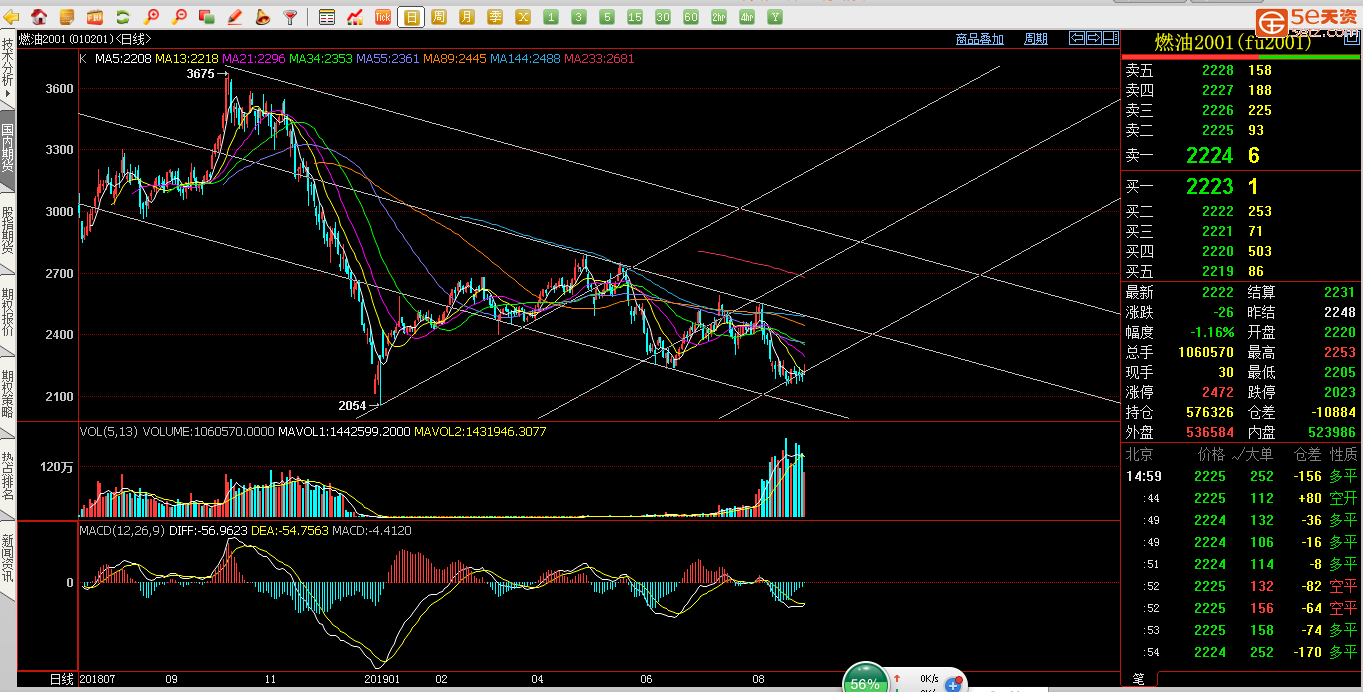Click the green 56% circular indicator
Image resolution: width=1363 pixels, height=692 pixels.
pos(865,679)
